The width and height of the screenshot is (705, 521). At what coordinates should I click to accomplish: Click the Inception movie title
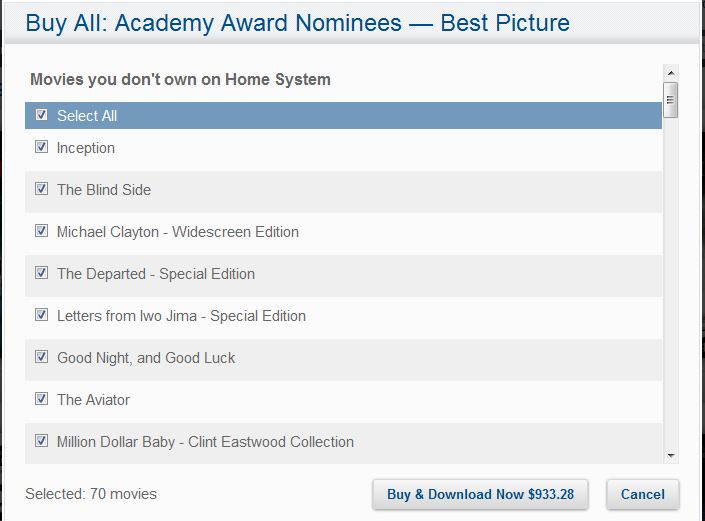click(x=85, y=148)
